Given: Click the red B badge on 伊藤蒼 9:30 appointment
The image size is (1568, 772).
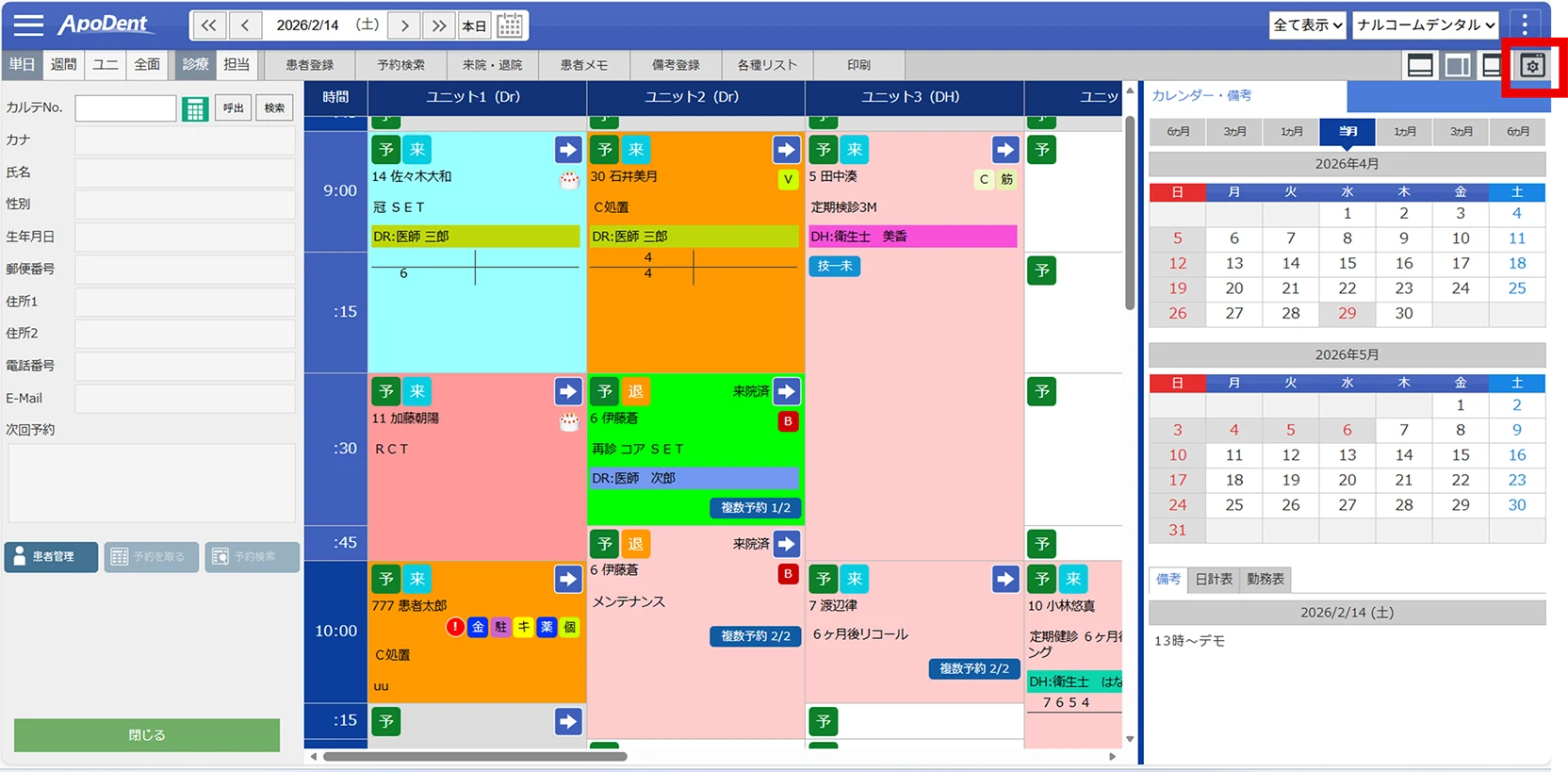Looking at the screenshot, I should coord(788,421).
